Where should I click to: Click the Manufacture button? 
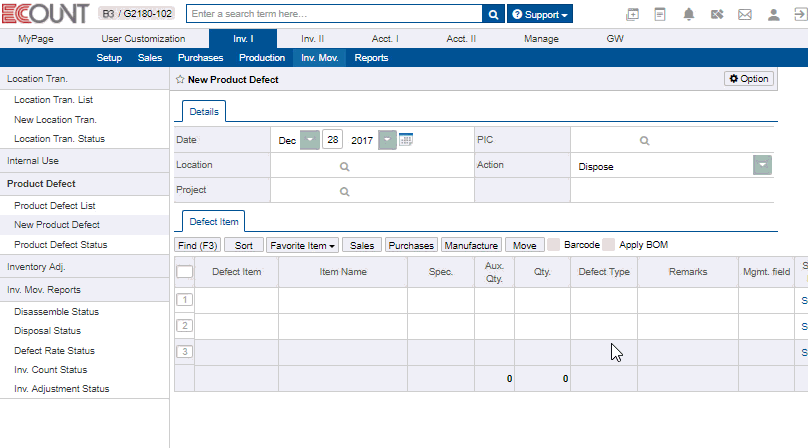(x=471, y=245)
